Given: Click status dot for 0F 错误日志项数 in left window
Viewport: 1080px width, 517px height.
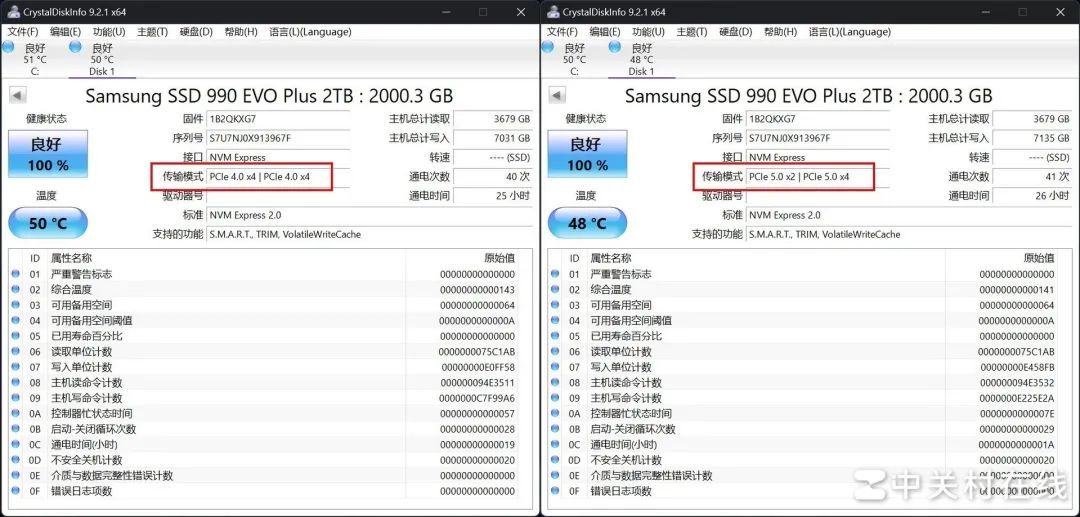Looking at the screenshot, I should pyautogui.click(x=16, y=491).
